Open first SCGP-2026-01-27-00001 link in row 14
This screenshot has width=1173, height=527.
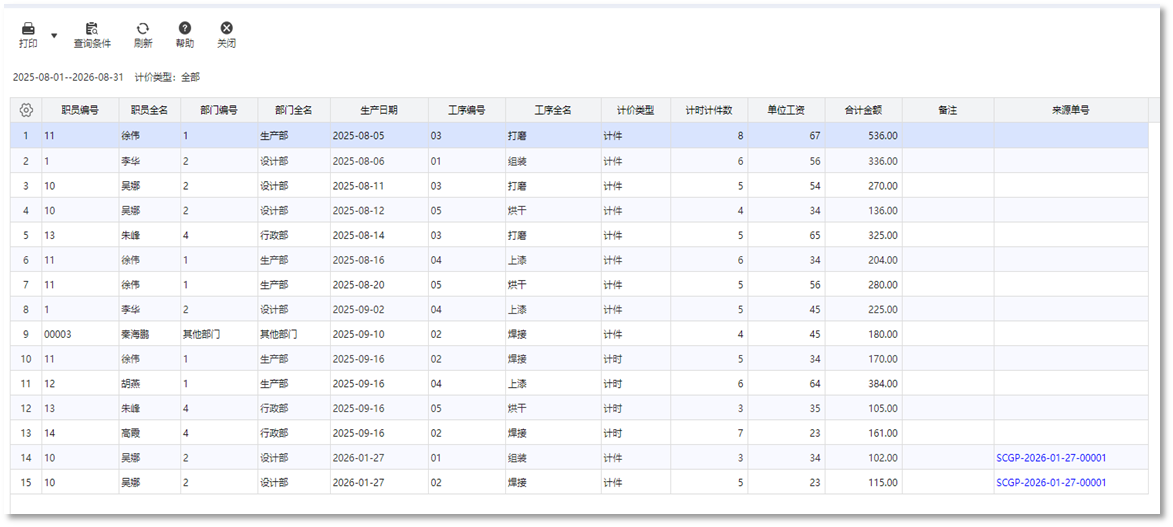coord(1051,458)
